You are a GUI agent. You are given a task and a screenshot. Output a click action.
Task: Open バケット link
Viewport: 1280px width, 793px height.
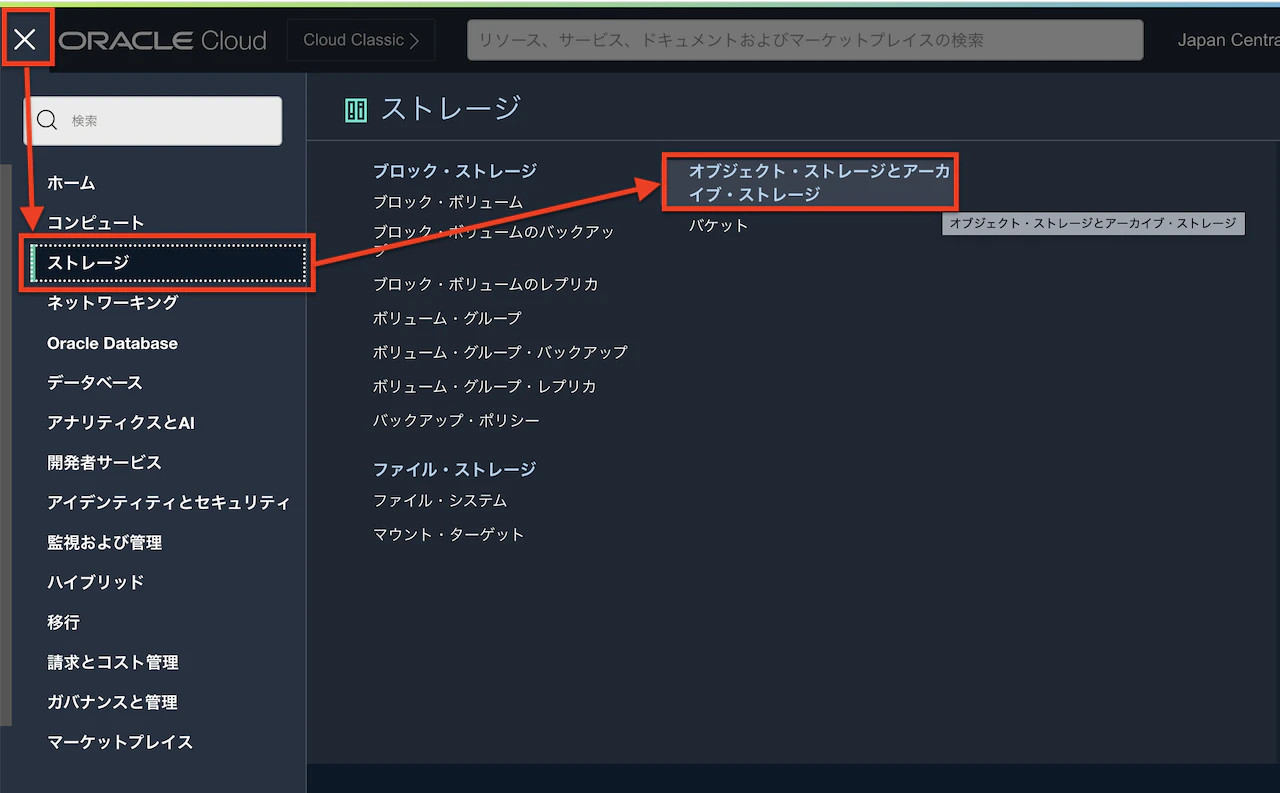[718, 226]
